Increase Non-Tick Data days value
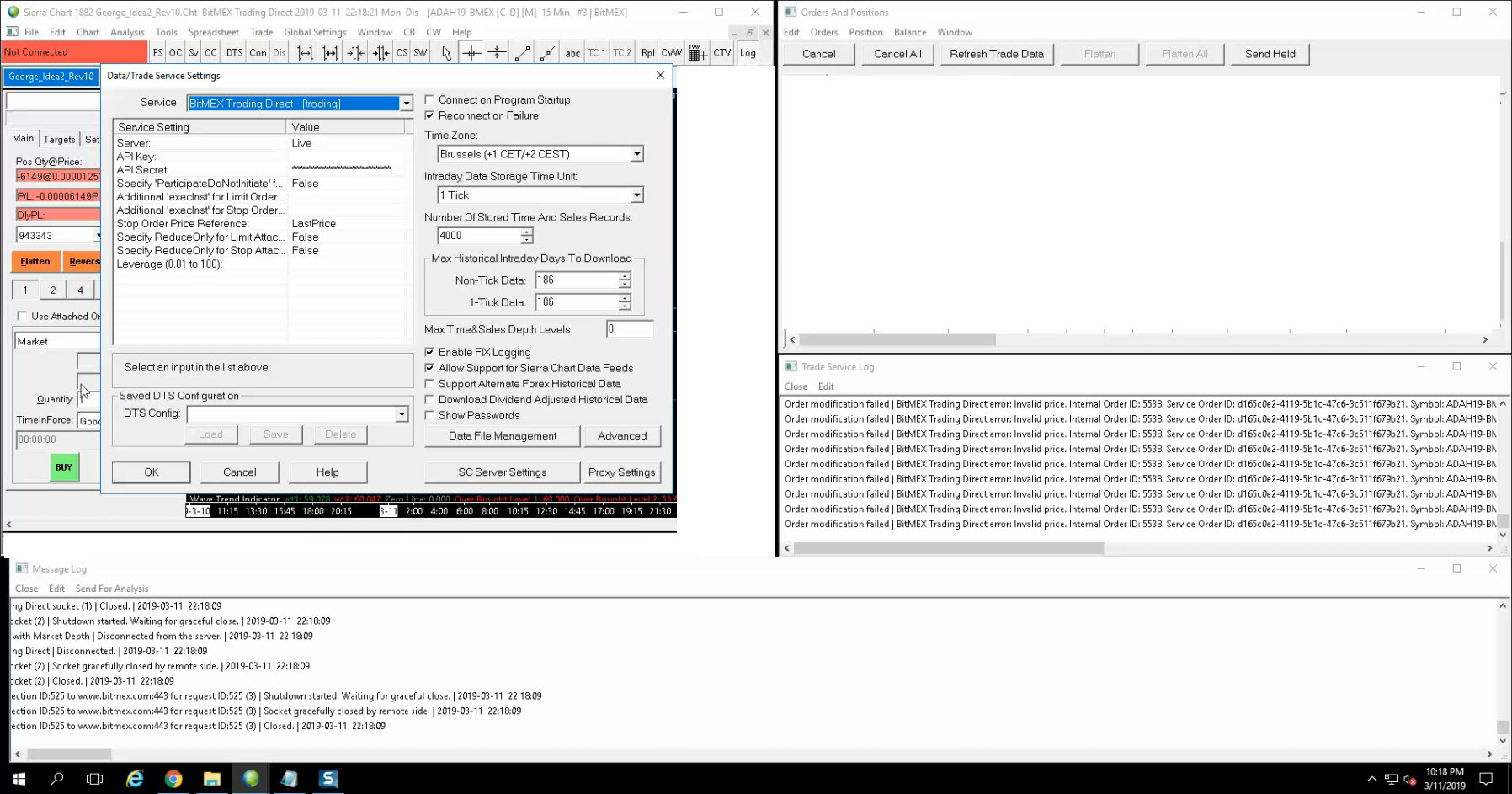Viewport: 1512px width, 794px height. coord(625,276)
